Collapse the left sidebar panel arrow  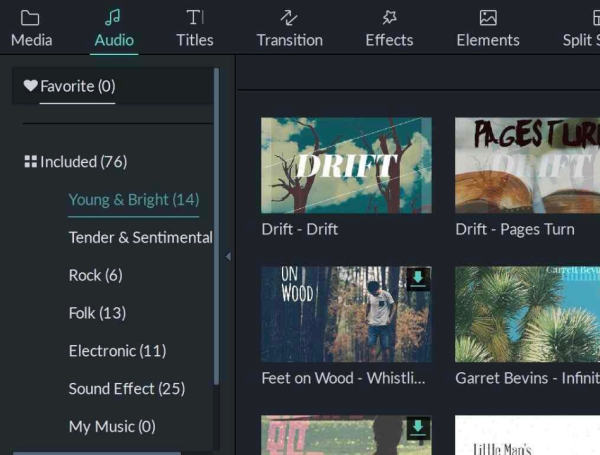pyautogui.click(x=228, y=257)
